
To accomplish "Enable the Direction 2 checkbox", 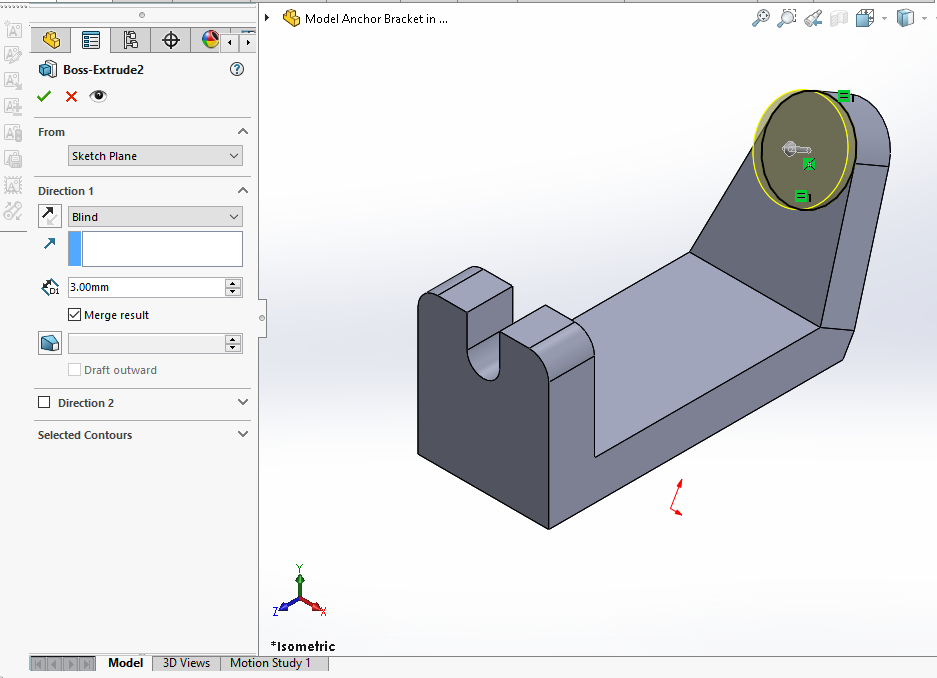I will (44, 403).
